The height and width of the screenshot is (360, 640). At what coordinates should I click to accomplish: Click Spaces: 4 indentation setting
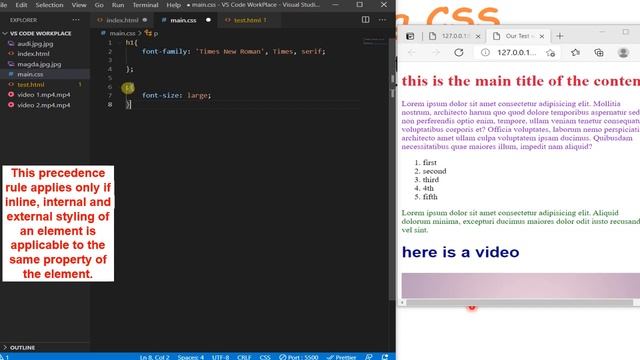190,357
